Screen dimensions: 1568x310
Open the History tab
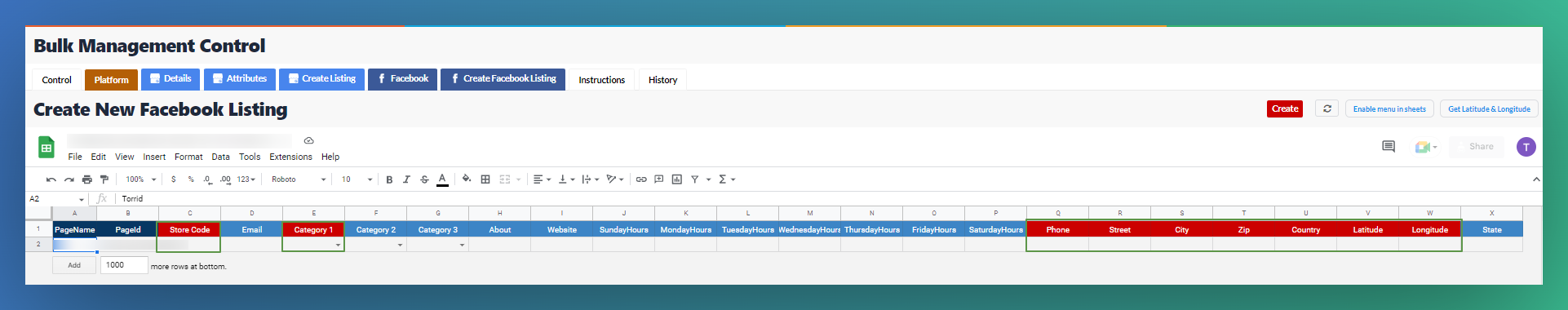(663, 80)
